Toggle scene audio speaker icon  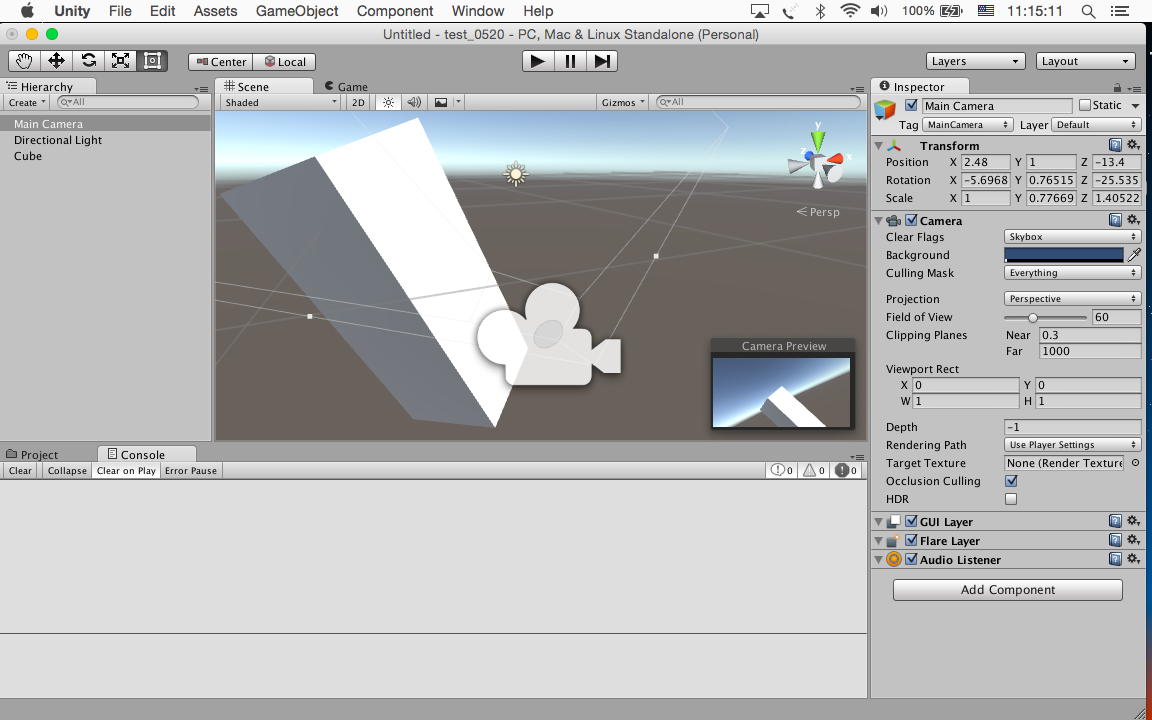pyautogui.click(x=414, y=102)
